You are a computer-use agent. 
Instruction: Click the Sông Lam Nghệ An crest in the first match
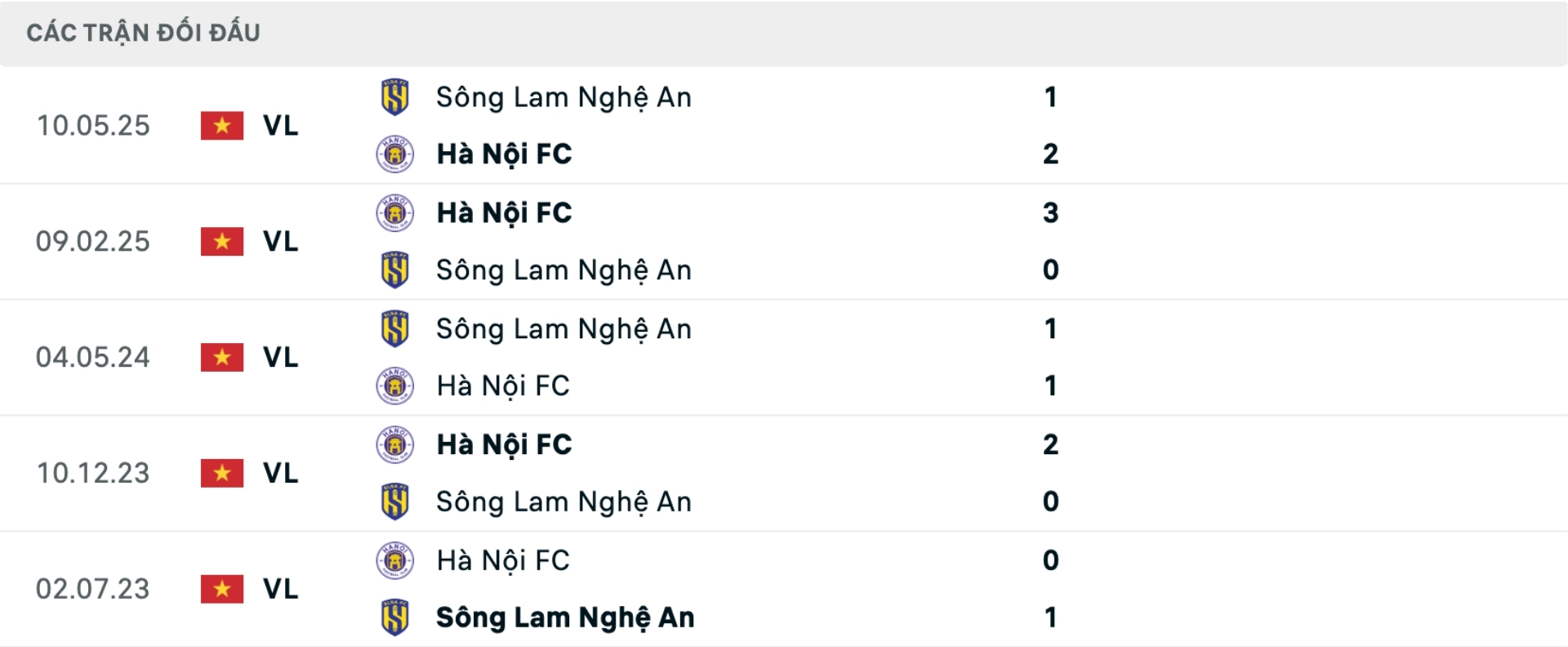coord(394,96)
